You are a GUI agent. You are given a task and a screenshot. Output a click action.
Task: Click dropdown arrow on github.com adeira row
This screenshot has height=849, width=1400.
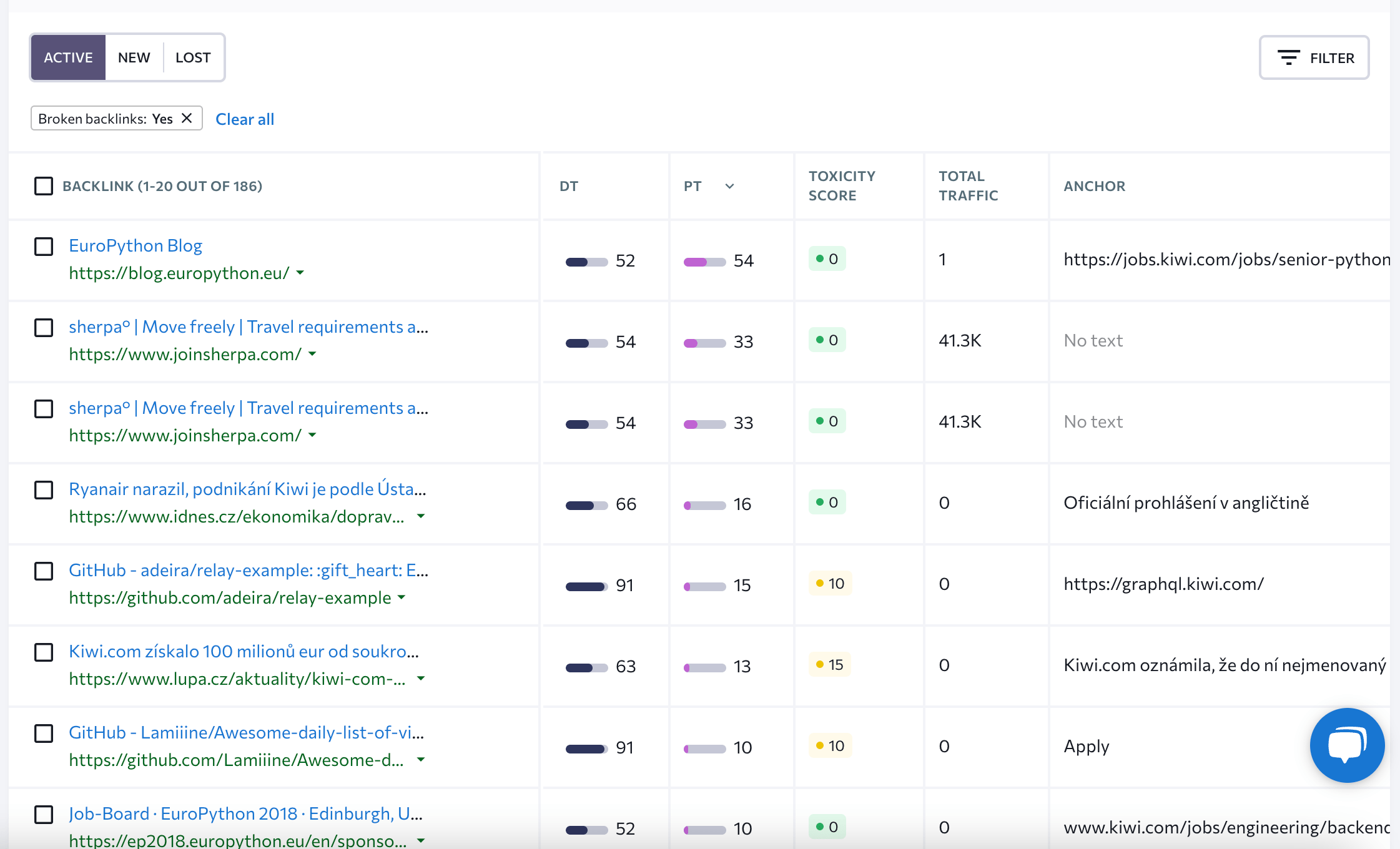pos(405,598)
